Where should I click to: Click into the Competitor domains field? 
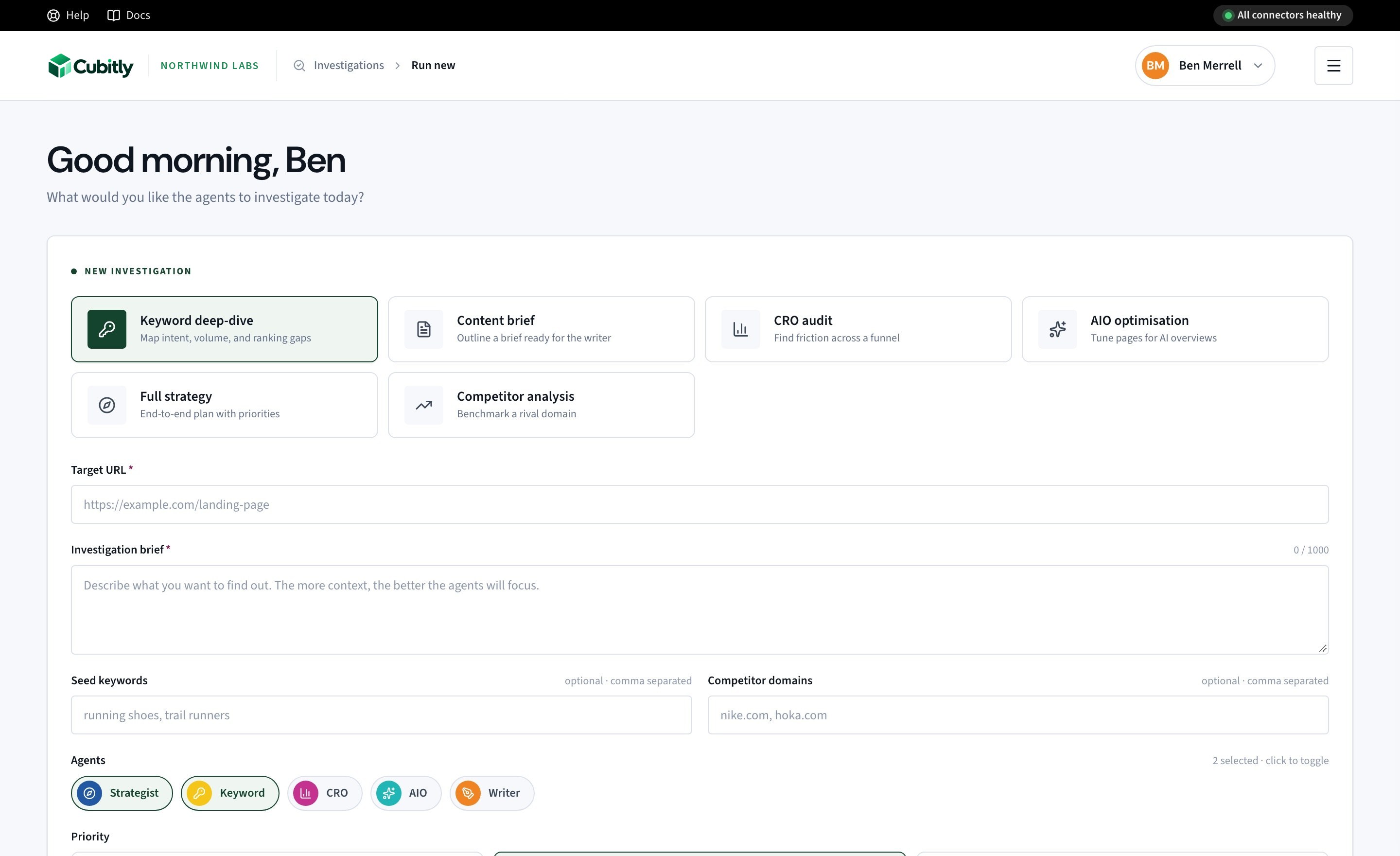(1017, 715)
